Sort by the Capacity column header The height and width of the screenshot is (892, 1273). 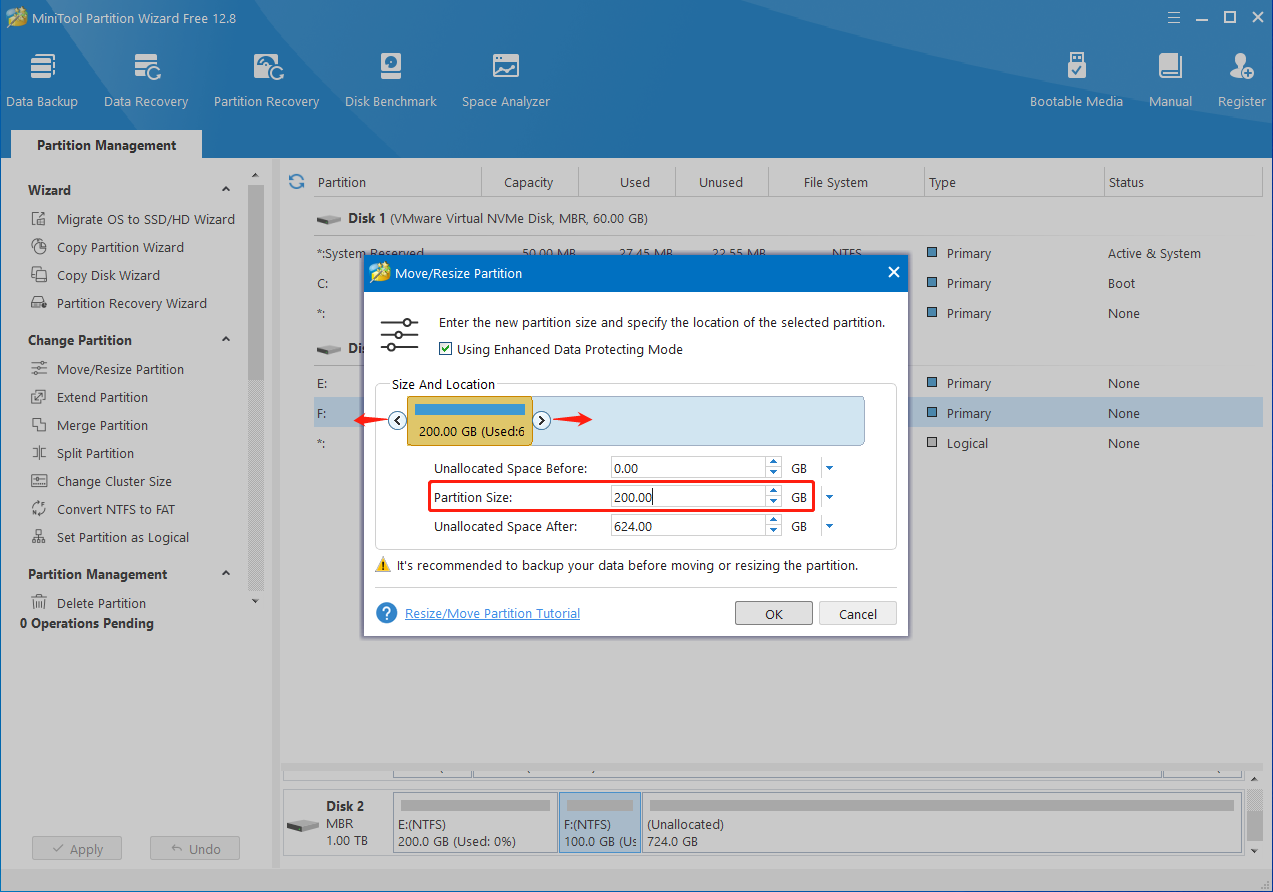(x=529, y=182)
